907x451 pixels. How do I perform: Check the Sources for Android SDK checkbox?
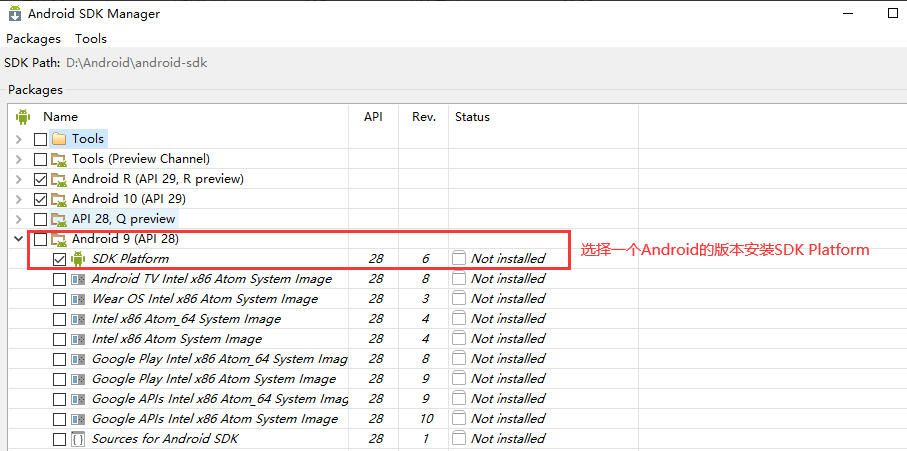(x=60, y=440)
